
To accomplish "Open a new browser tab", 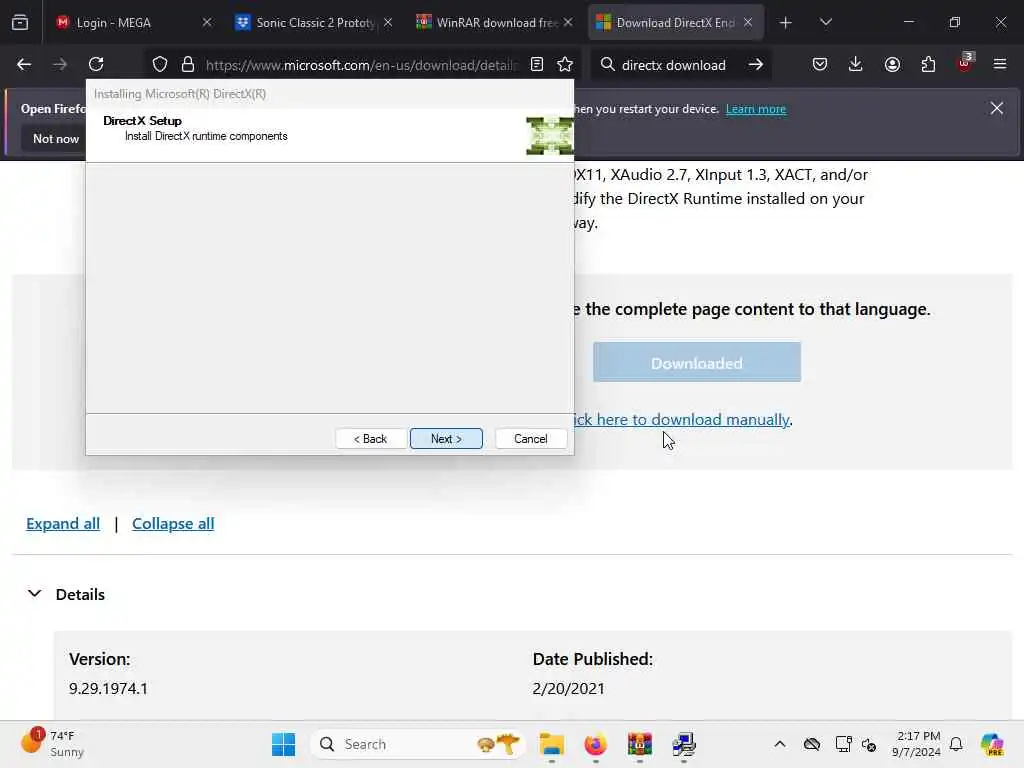I will click(786, 23).
